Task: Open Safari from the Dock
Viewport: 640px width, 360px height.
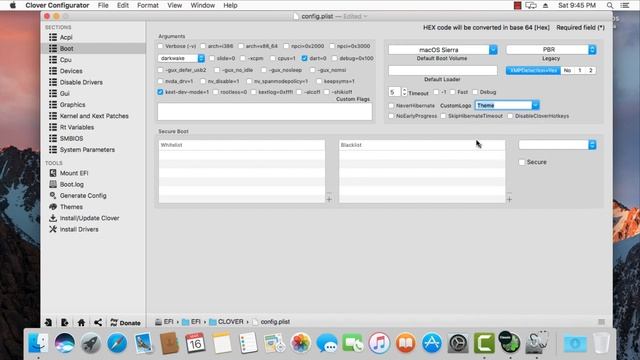Action: [x=117, y=343]
